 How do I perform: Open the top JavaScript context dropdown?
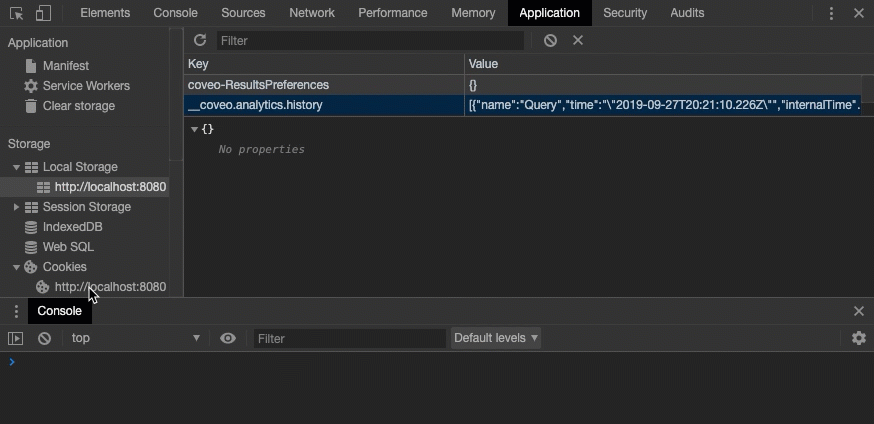pos(135,338)
